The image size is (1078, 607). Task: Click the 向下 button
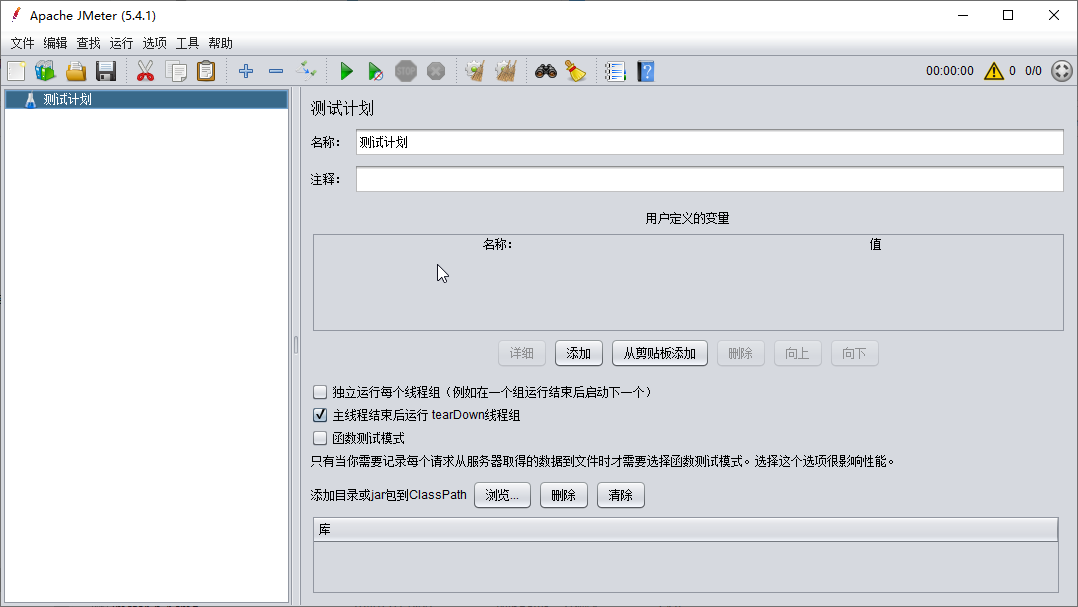855,353
